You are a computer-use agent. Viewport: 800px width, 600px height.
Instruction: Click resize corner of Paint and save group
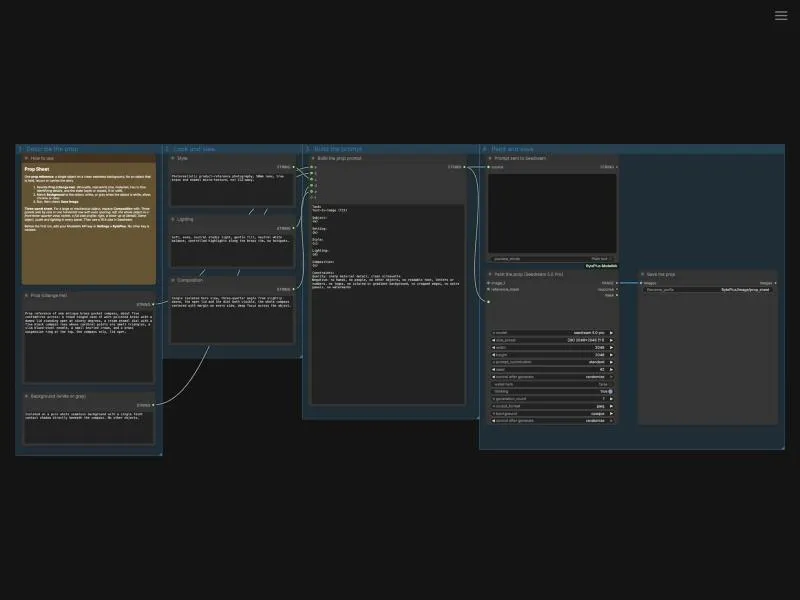point(782,447)
